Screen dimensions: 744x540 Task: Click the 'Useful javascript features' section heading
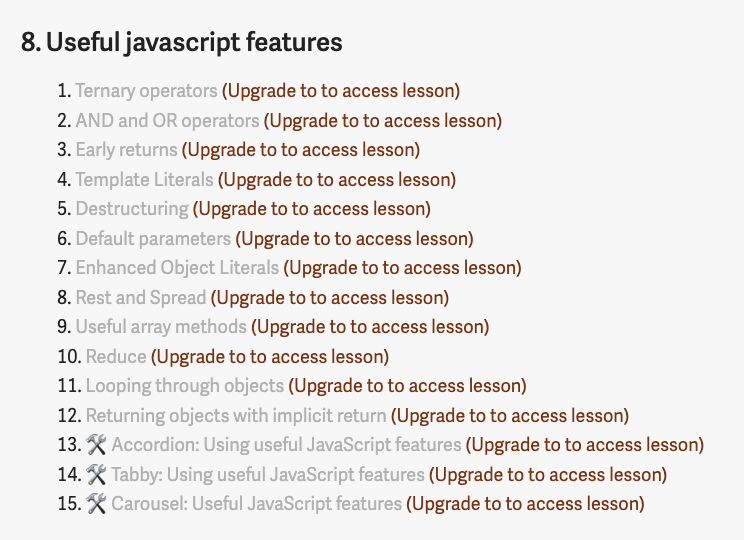pos(182,43)
